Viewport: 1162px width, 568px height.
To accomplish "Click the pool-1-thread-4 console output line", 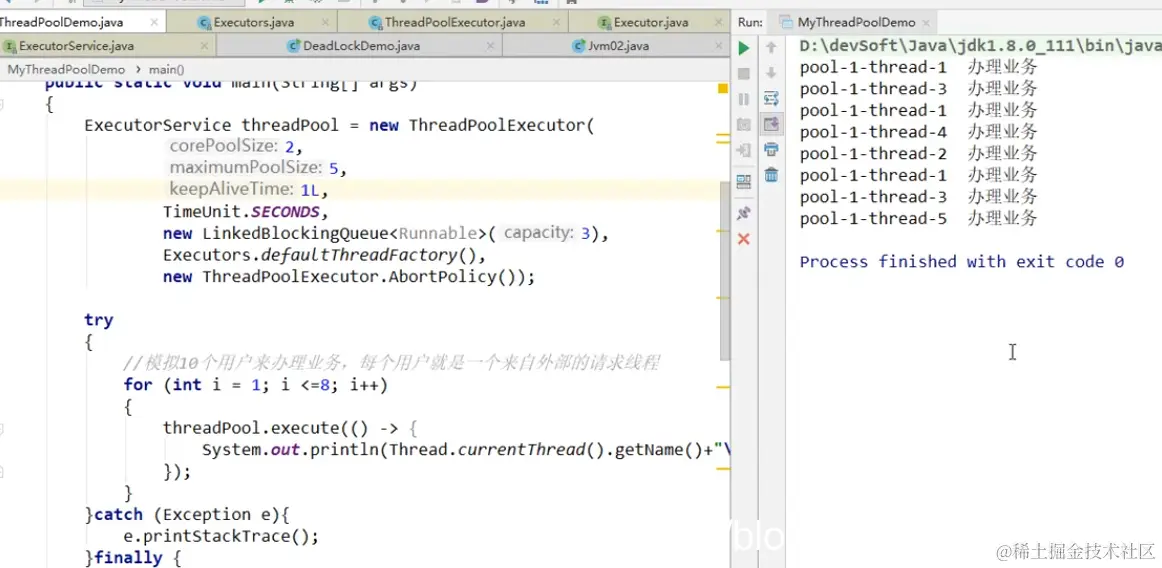I will coord(918,132).
